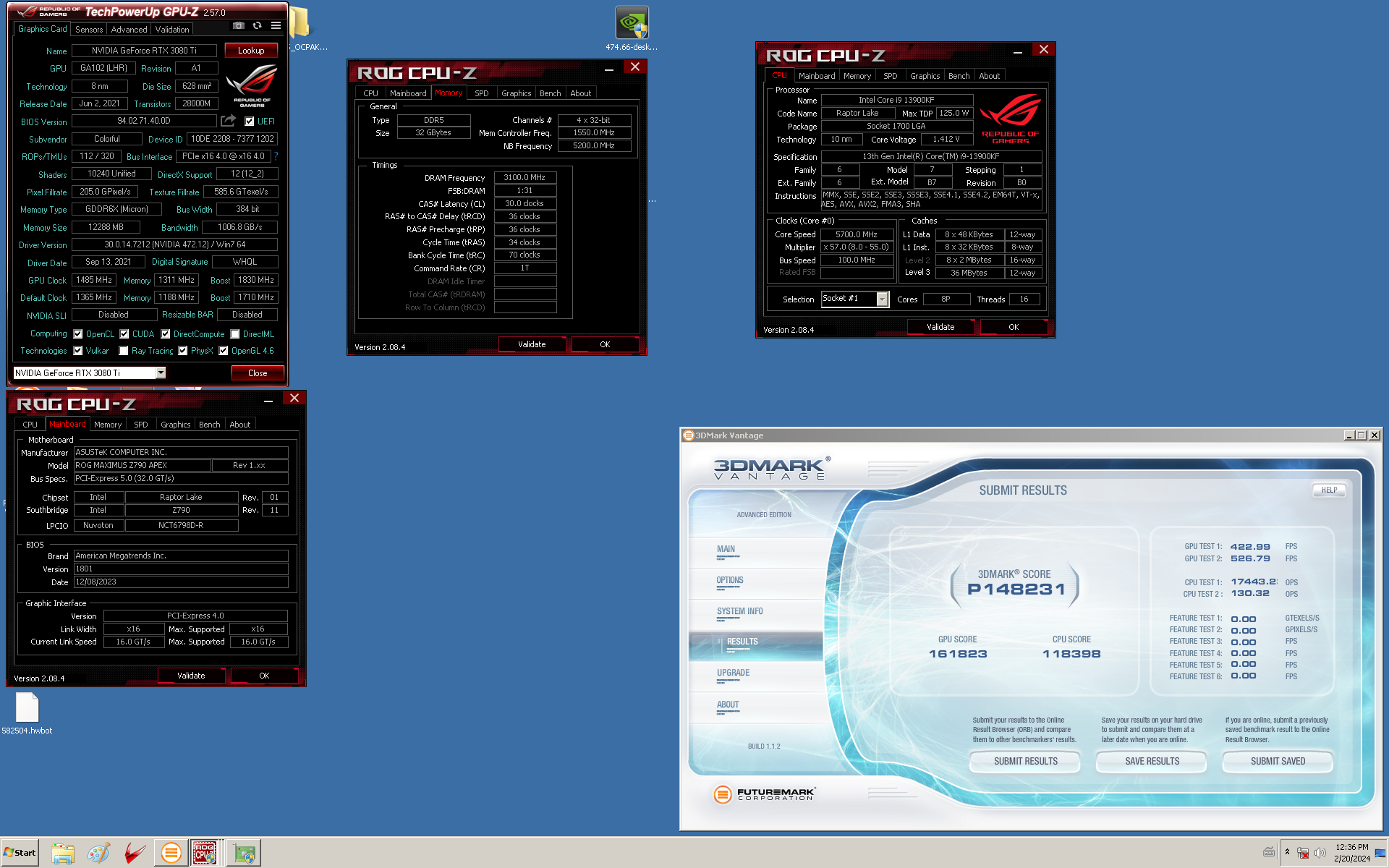
Task: Select Graphics tab in the CPU-tab CPU-Z window
Action: click(x=925, y=76)
